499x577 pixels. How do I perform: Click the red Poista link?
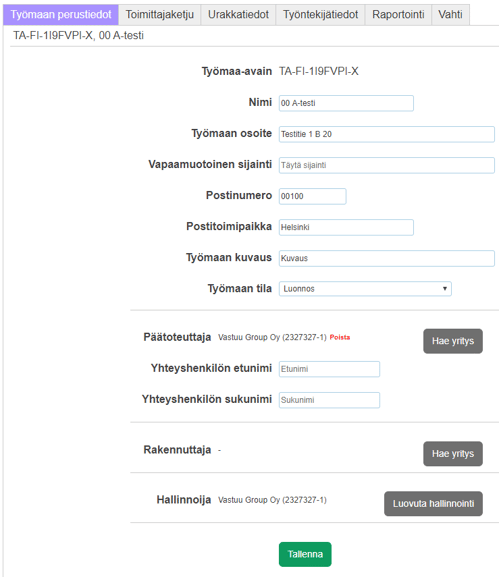(340, 337)
